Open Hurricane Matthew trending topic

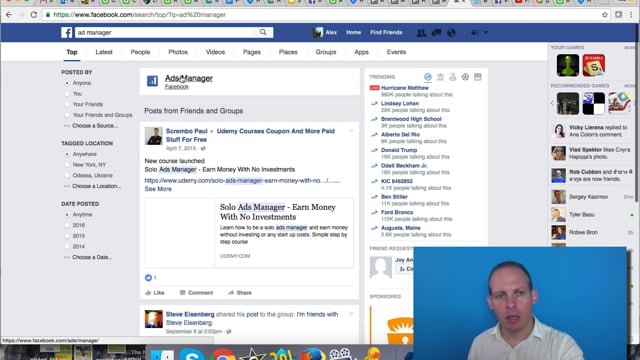(x=405, y=88)
